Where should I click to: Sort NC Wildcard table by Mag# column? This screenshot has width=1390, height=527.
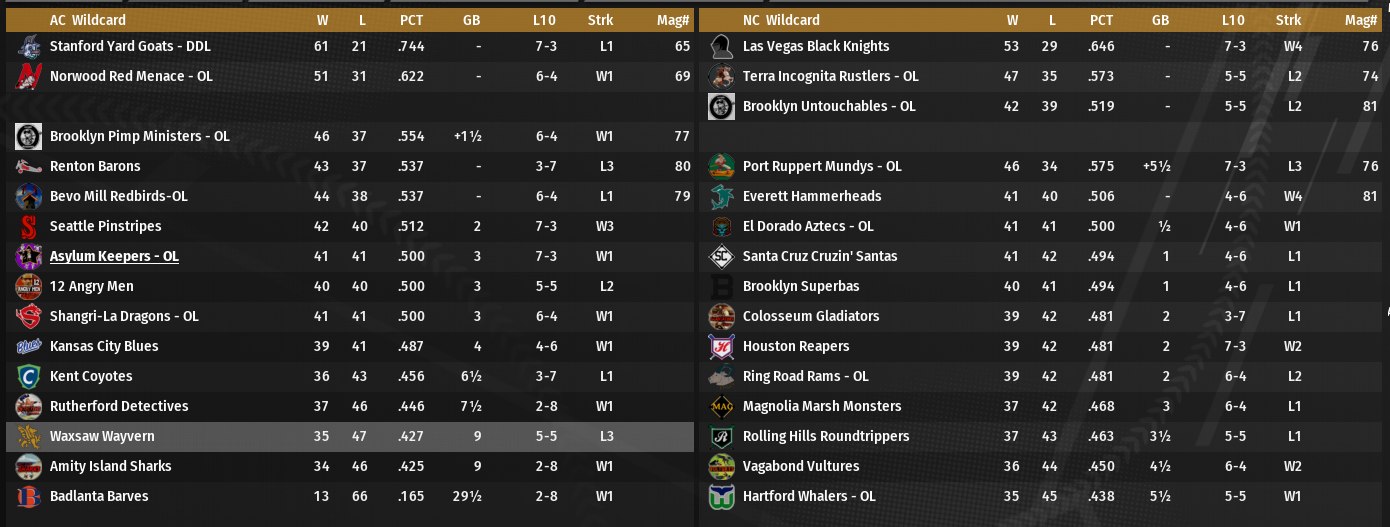pyautogui.click(x=1361, y=20)
